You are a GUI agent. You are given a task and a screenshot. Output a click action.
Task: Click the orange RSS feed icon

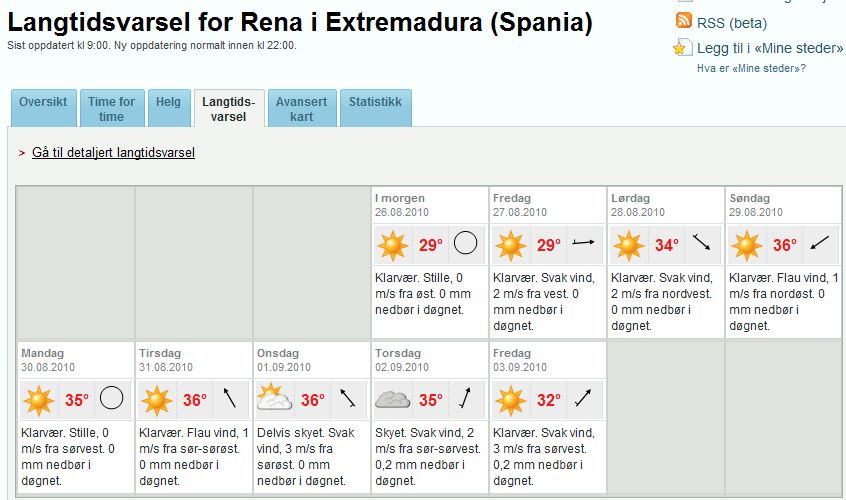[x=684, y=20]
